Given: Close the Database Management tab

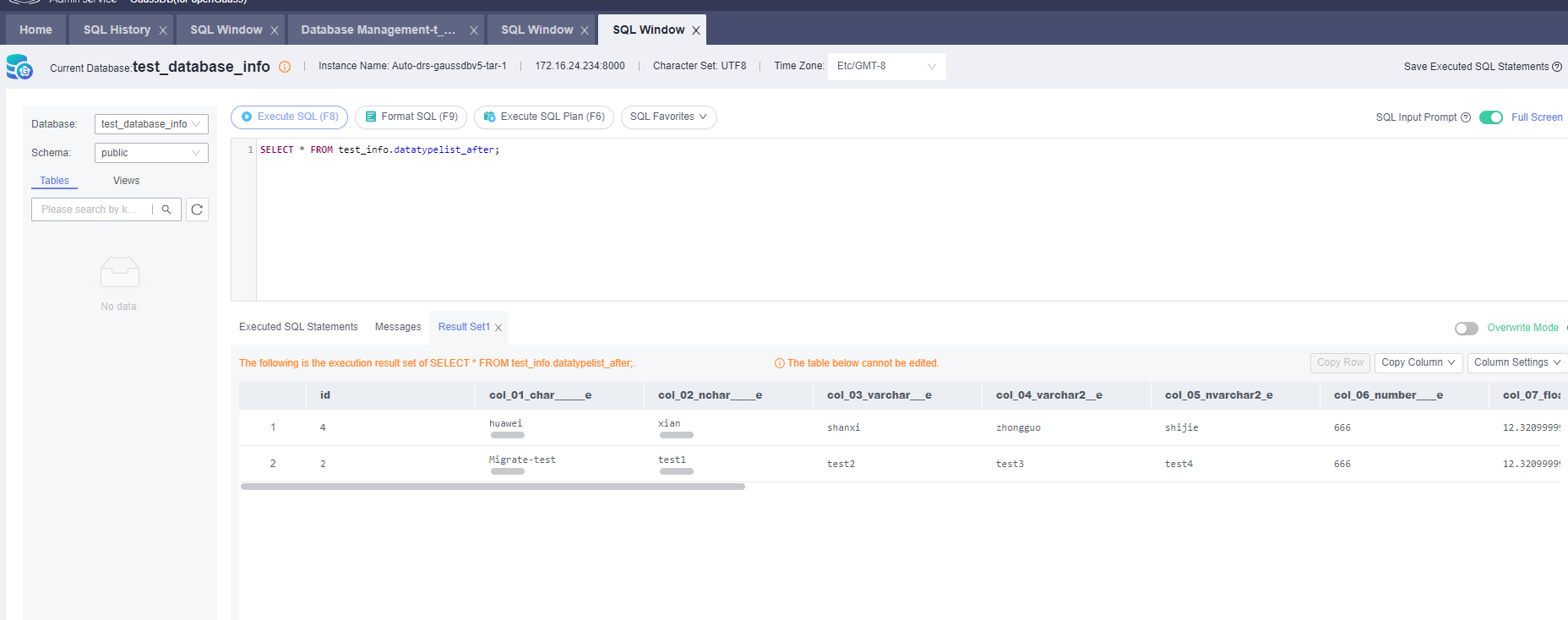Looking at the screenshot, I should pos(474,30).
